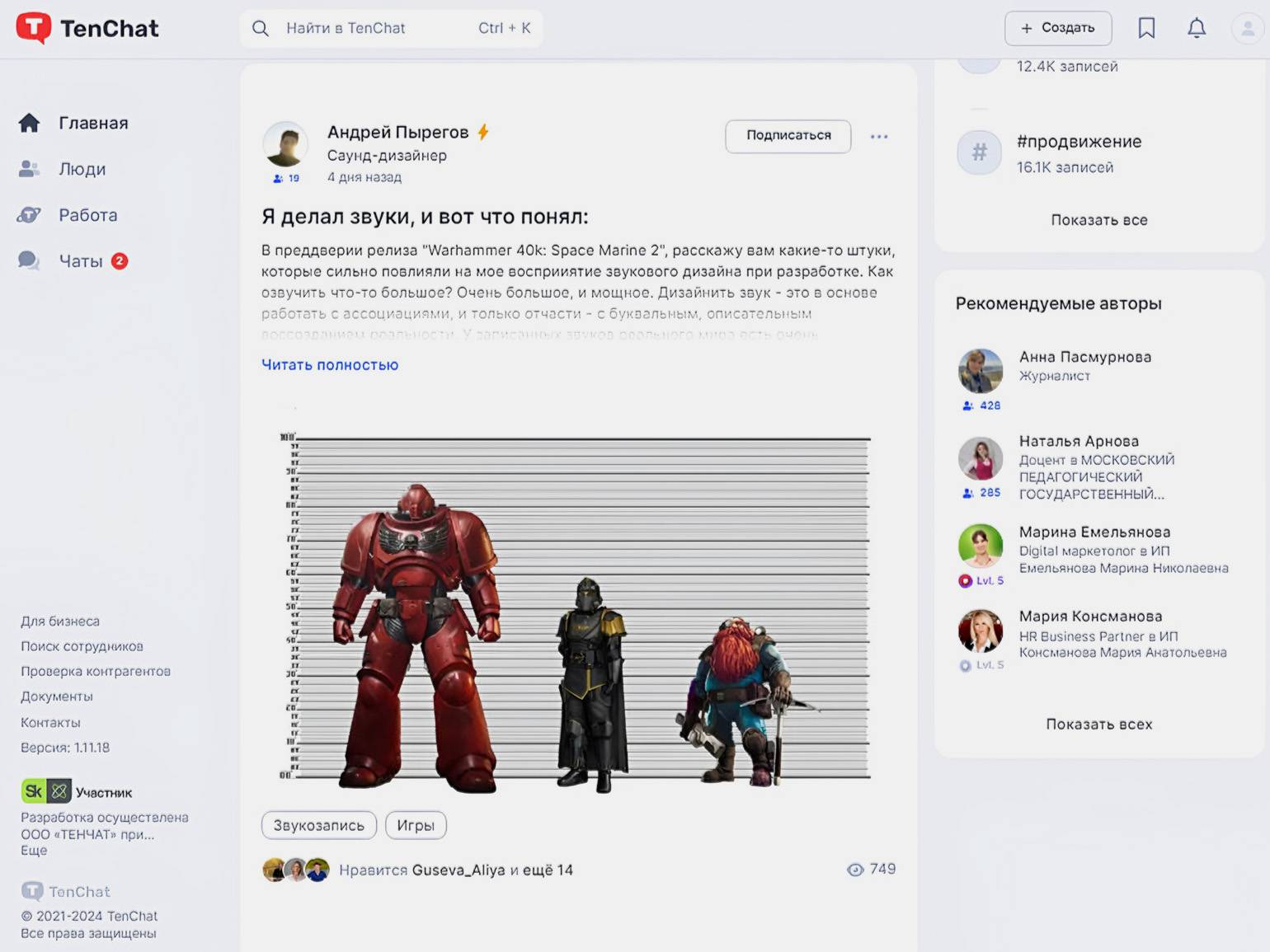Open the post title 'Я делал звуки, и вот что понял:'
Viewport: 1270px width, 952px height.
[x=425, y=217]
